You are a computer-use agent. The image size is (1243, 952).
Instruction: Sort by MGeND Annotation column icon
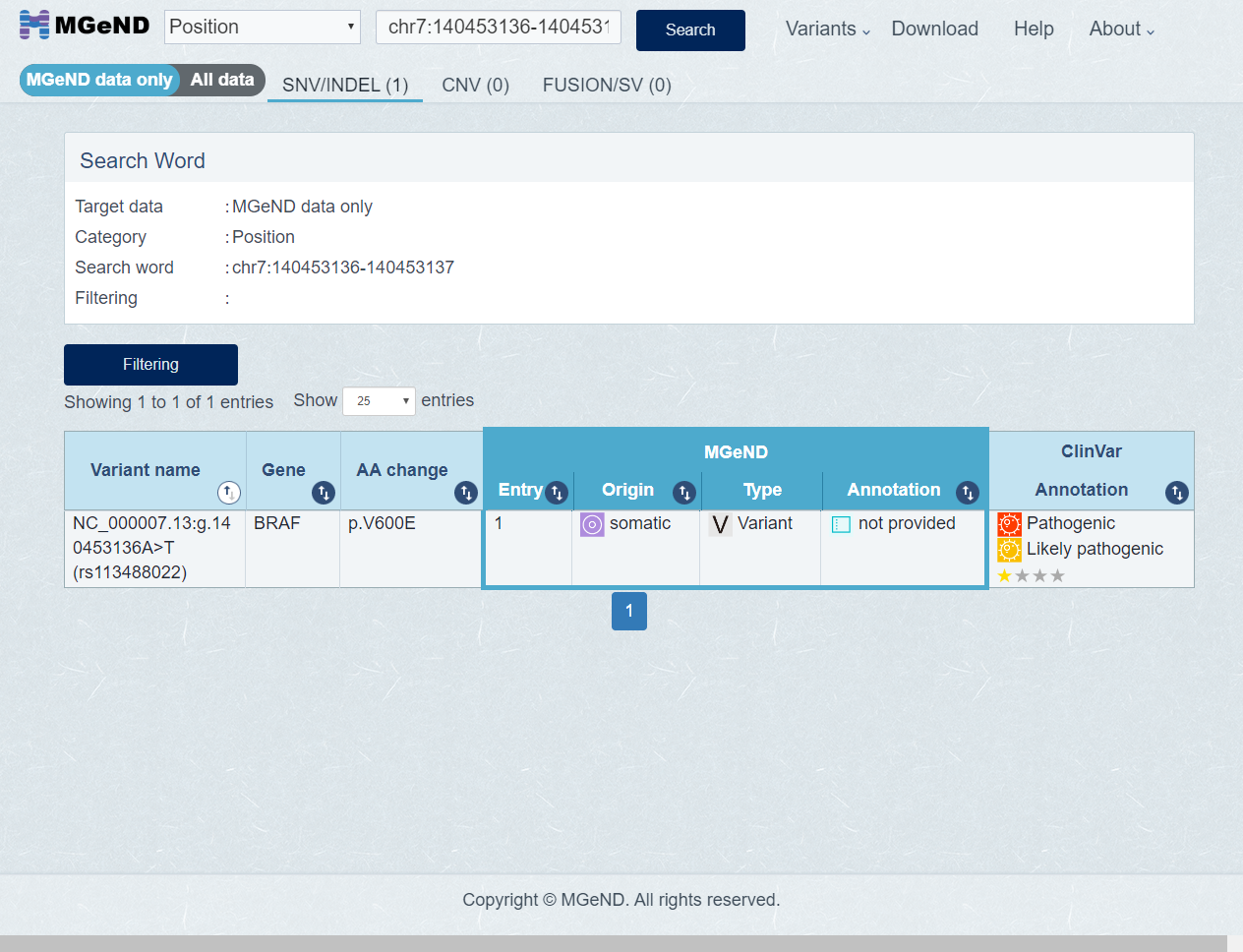click(x=968, y=492)
